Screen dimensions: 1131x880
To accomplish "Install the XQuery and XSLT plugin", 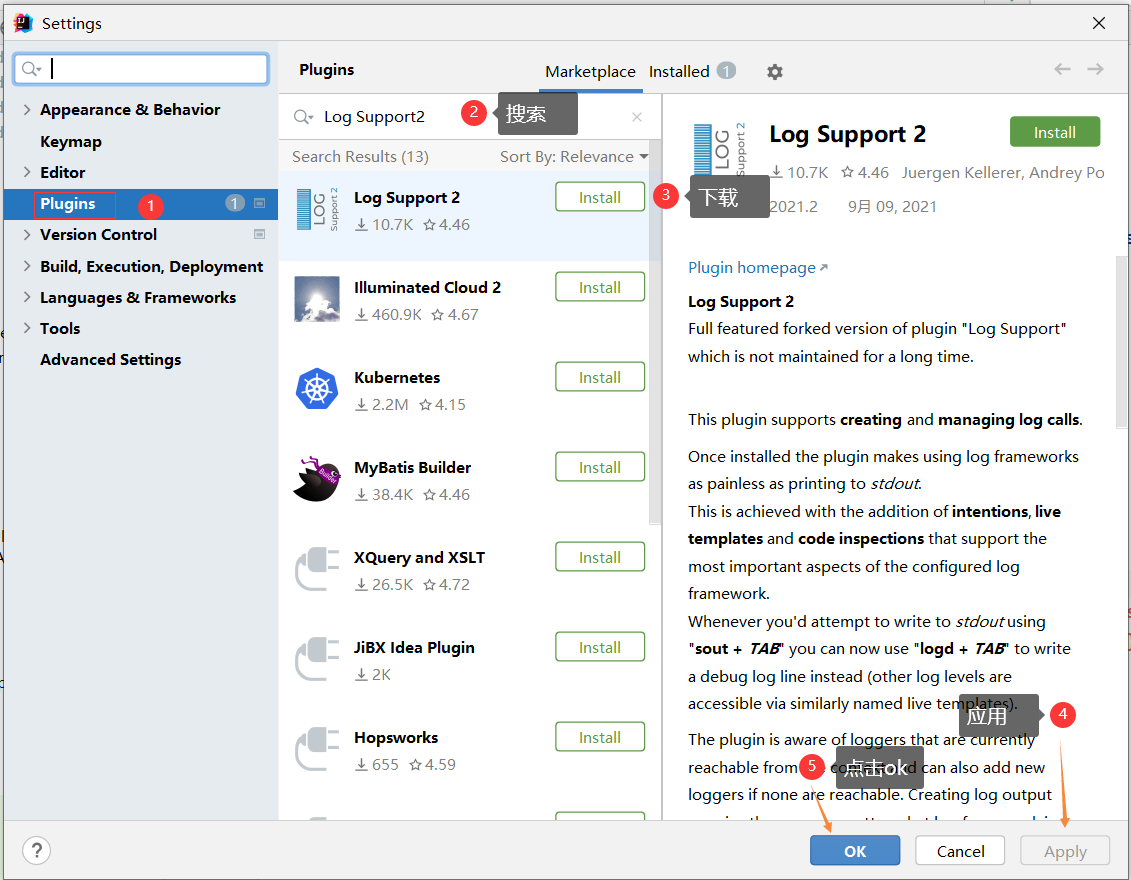I will (x=599, y=557).
